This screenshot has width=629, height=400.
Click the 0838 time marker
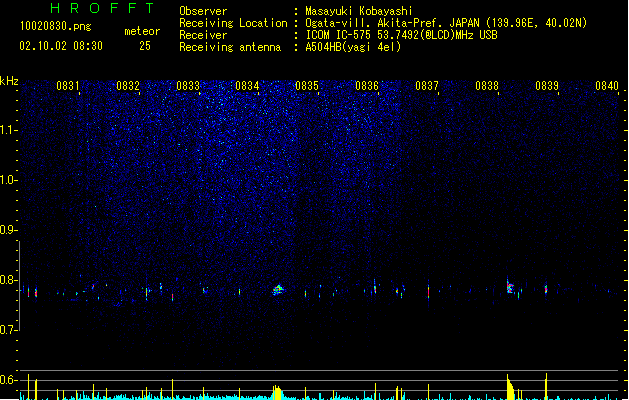click(487, 86)
